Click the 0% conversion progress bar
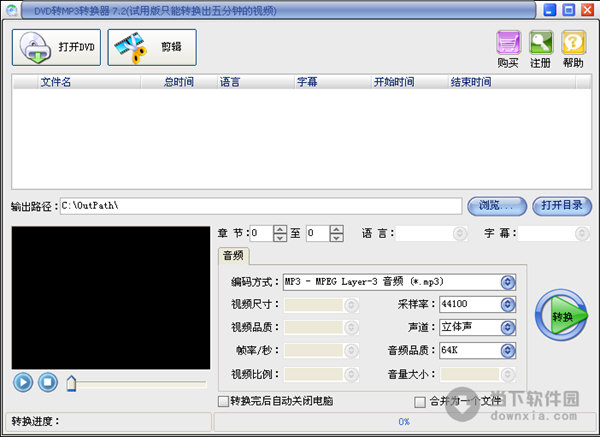This screenshot has height=437, width=600. [404, 422]
